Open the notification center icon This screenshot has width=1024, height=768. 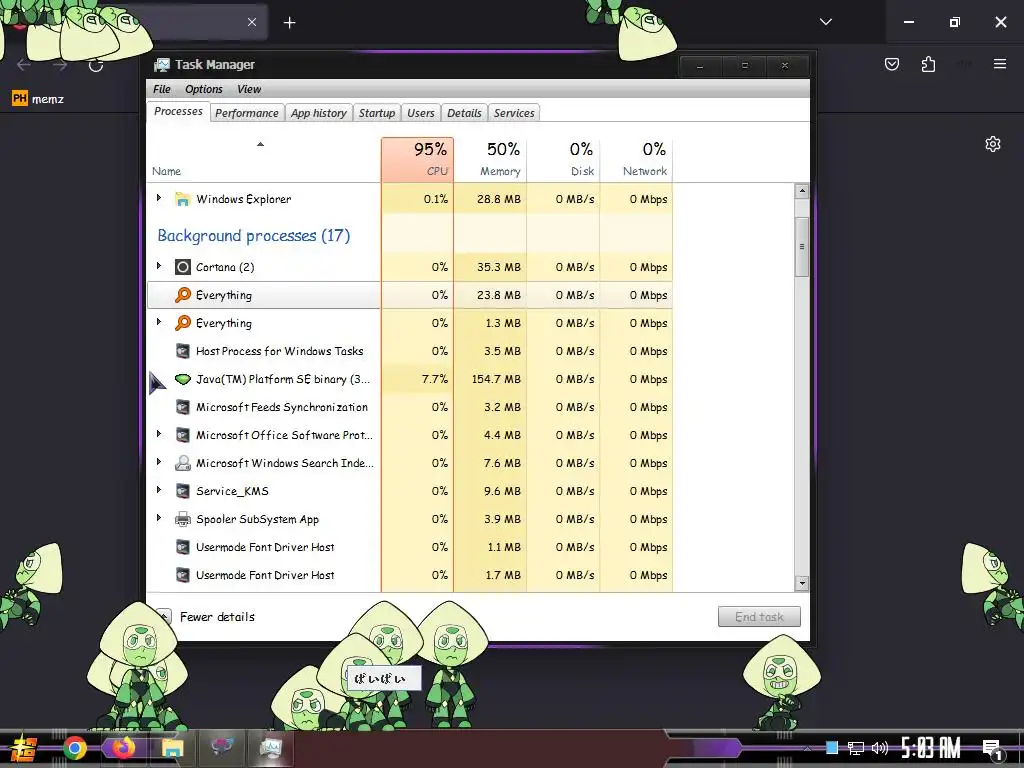(x=993, y=748)
